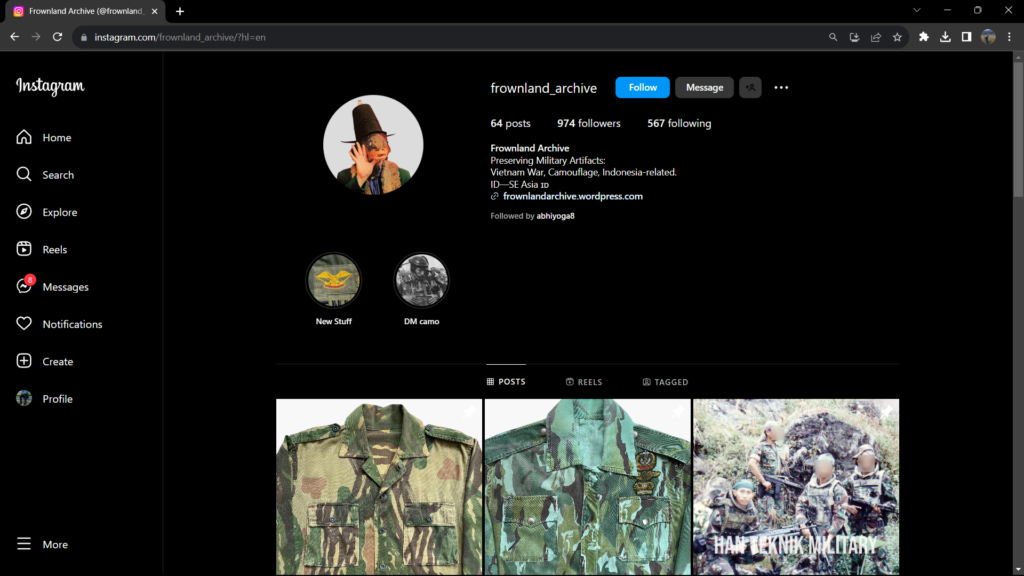Click the install app icon in address bar
Viewport: 1024px width, 576px height.
(854, 37)
